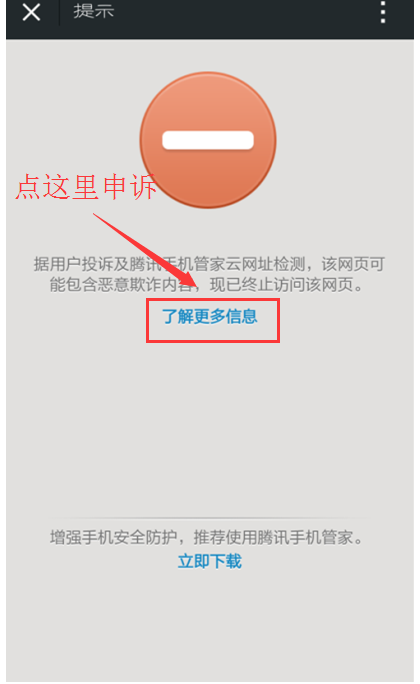This screenshot has height=684, width=420.
Task: Click the blank area below 立即下载
Action: (x=210, y=624)
